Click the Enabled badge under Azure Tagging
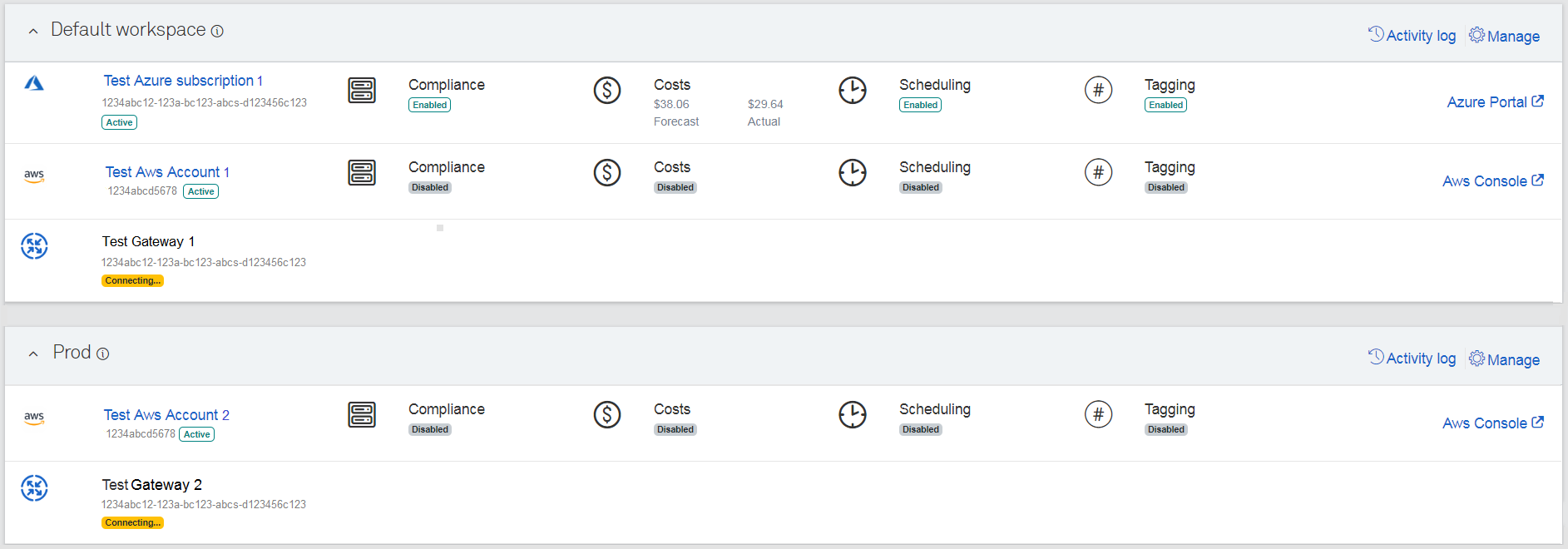The width and height of the screenshot is (1568, 549). (1165, 105)
